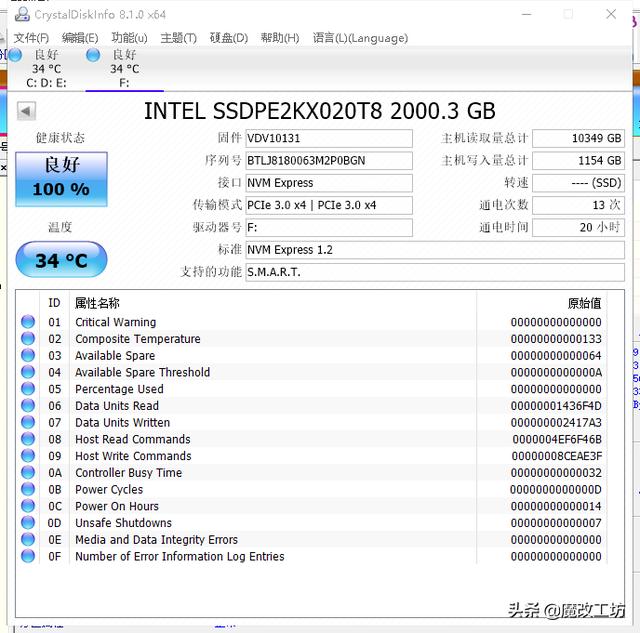The height and width of the screenshot is (633, 640).
Task: Click status circle for Critical Warning row
Action: pyautogui.click(x=28, y=322)
